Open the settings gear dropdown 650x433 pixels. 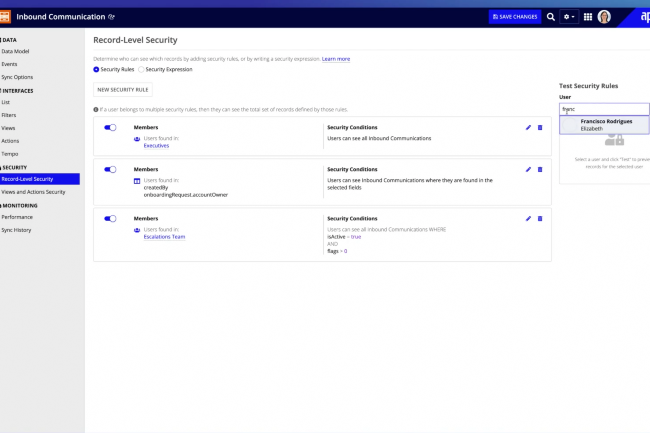(568, 17)
